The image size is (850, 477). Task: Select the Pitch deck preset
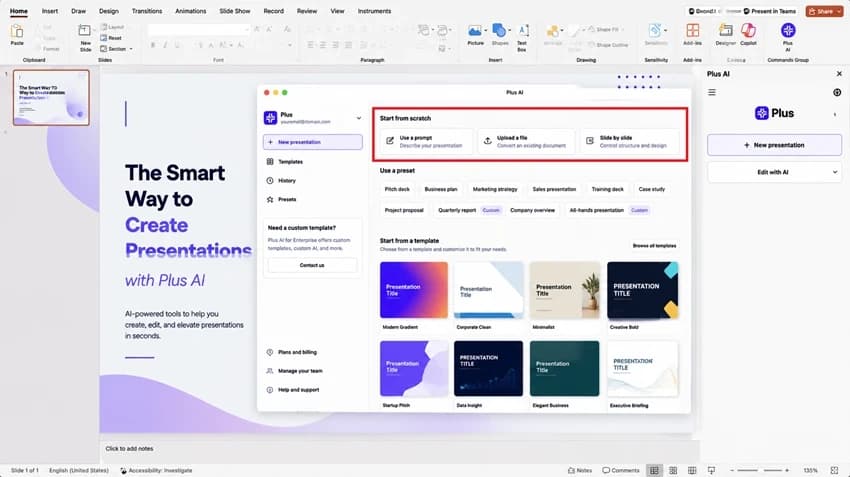coord(397,189)
